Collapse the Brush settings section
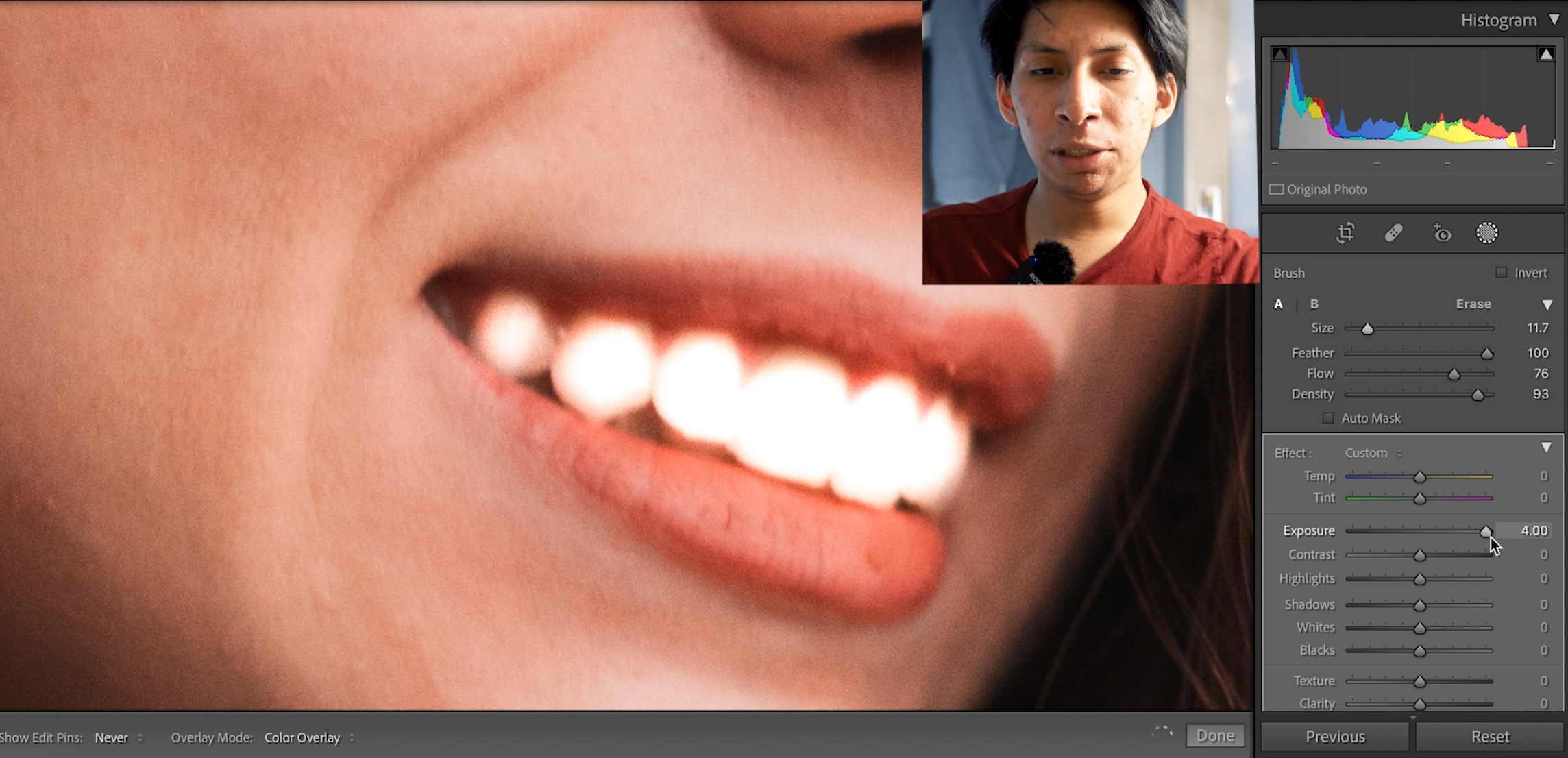1568x758 pixels. click(x=1547, y=304)
